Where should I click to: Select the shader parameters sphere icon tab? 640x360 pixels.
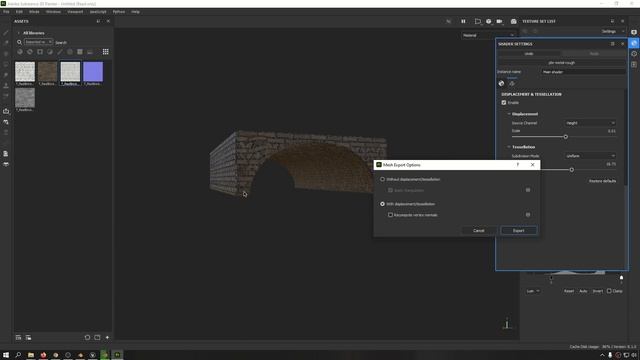coord(502,83)
